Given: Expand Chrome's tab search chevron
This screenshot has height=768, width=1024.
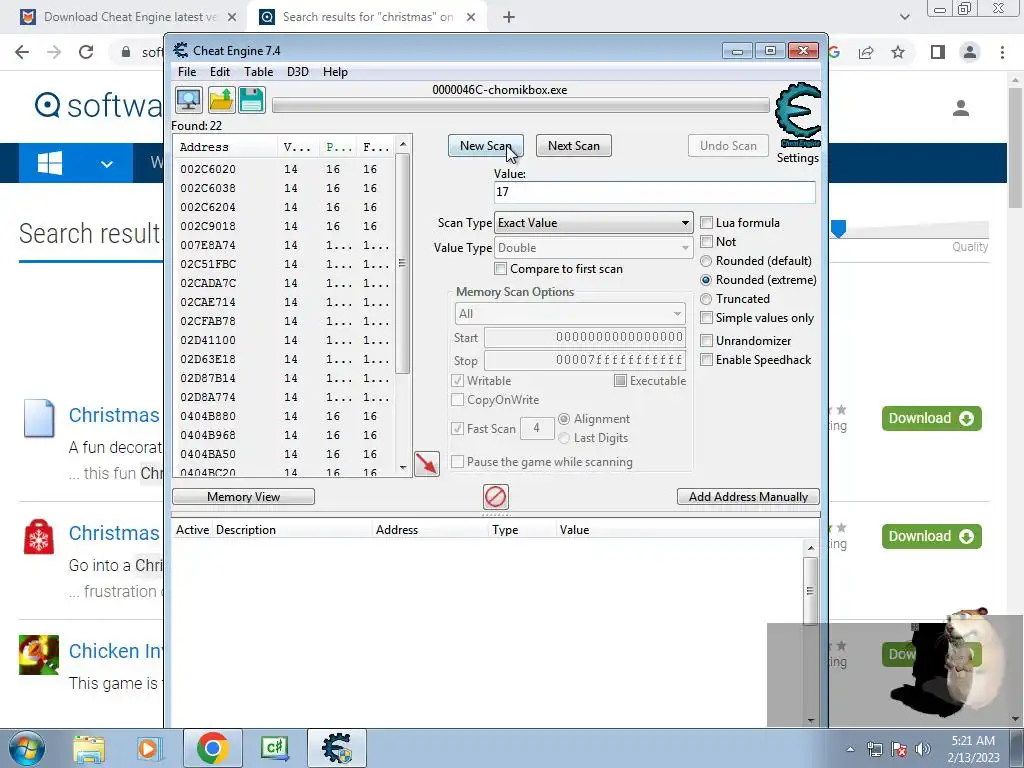Looking at the screenshot, I should coord(904,17).
